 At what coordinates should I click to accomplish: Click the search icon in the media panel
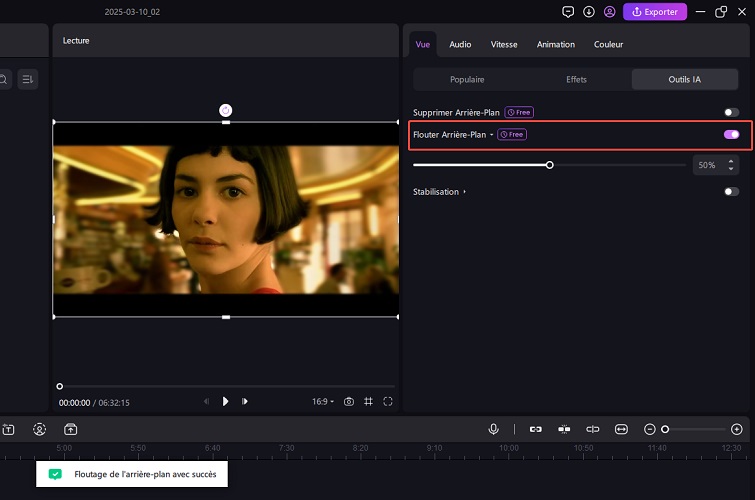3,79
